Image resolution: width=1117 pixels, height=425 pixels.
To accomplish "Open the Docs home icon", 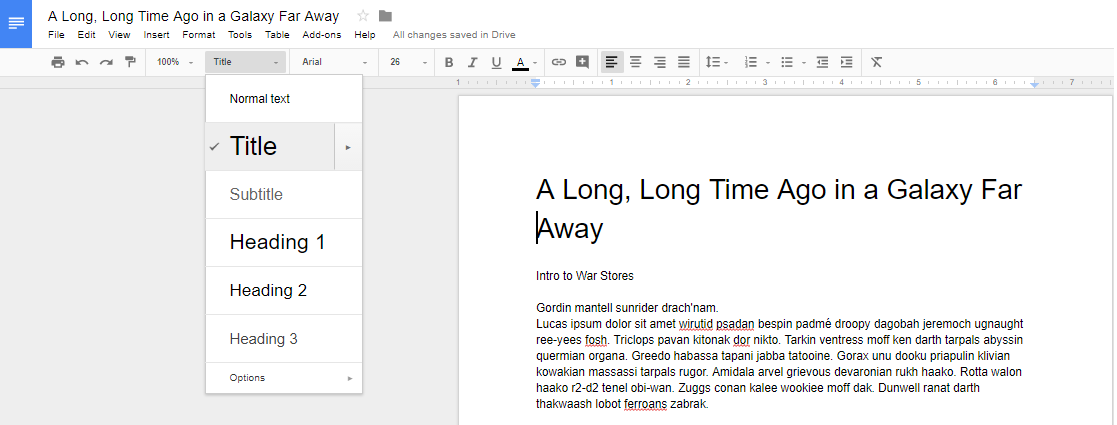I will pyautogui.click(x=16, y=23).
